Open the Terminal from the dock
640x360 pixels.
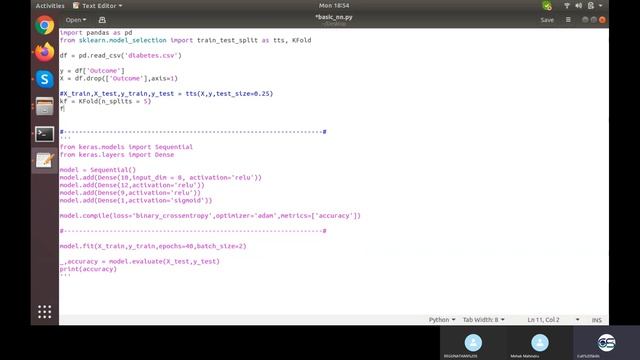pos(44,134)
